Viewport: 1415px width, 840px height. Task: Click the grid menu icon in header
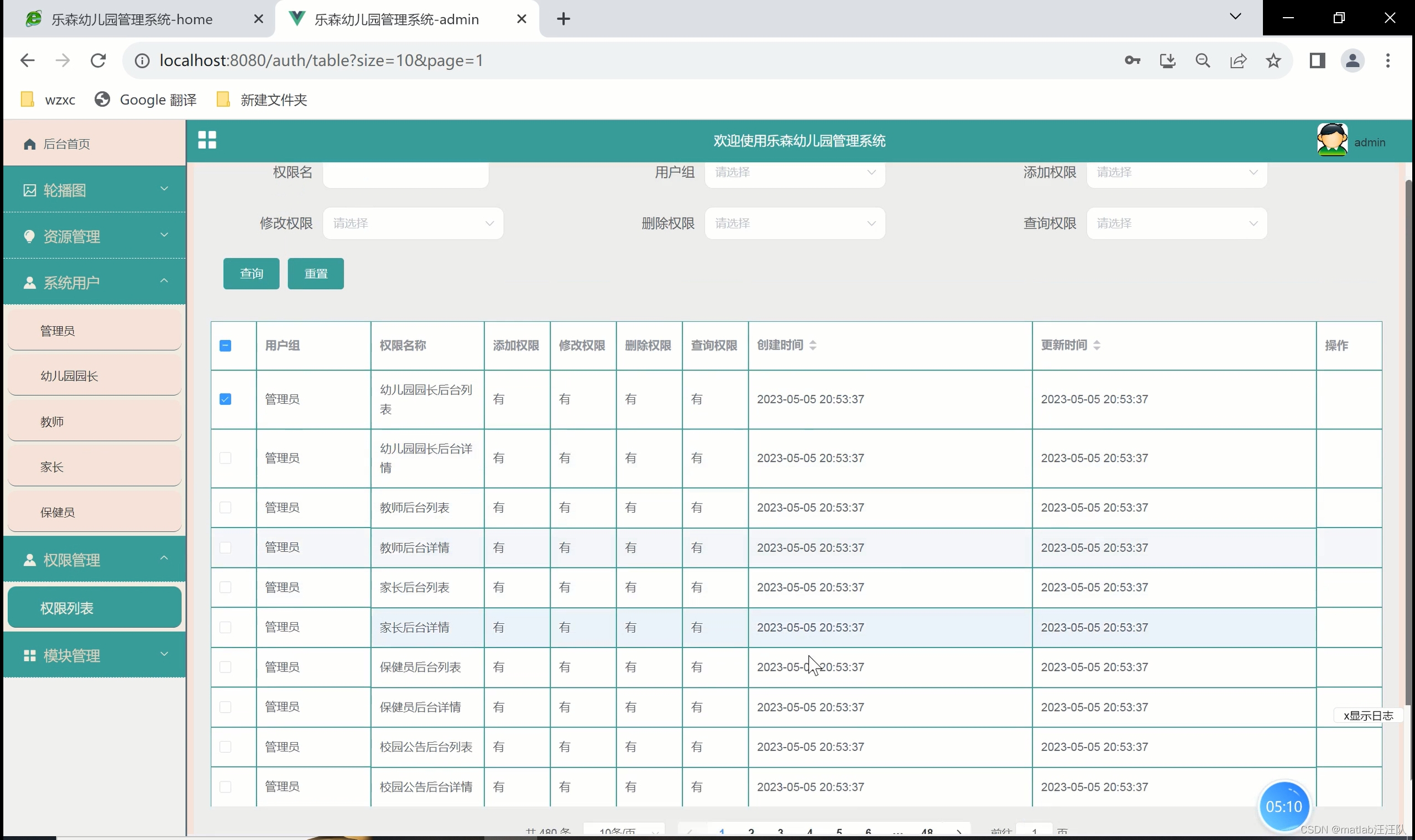(207, 140)
